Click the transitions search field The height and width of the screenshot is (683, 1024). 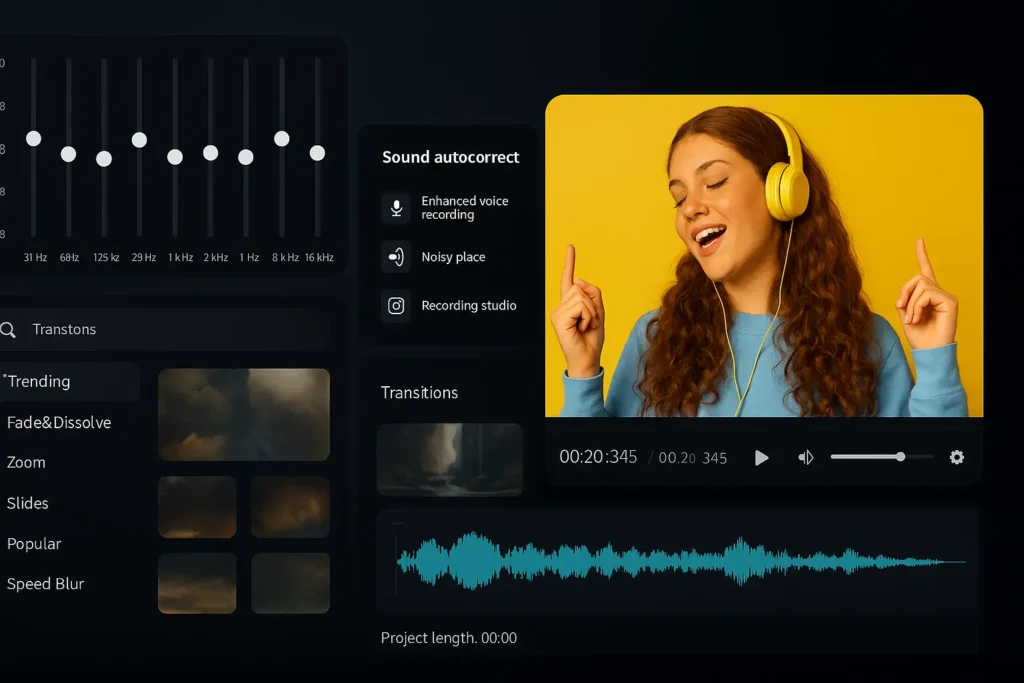(170, 330)
